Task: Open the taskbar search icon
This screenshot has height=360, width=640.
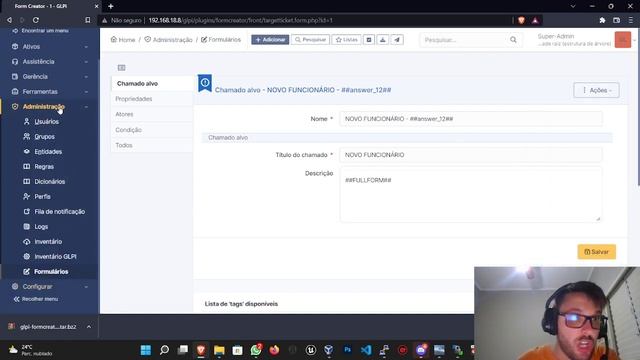Action: pyautogui.click(x=164, y=350)
